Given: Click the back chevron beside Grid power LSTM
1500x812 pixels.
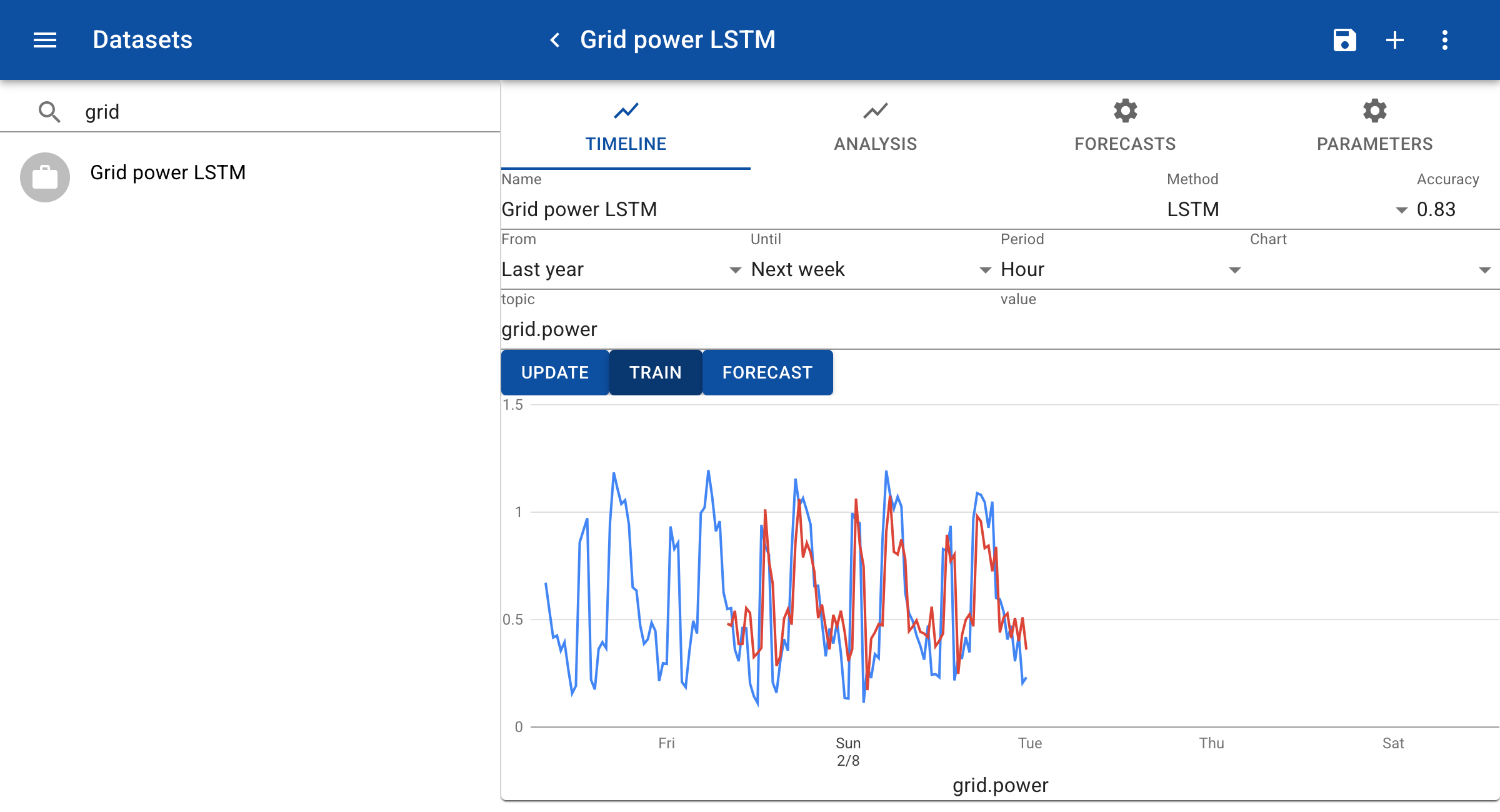Looking at the screenshot, I should point(554,40).
